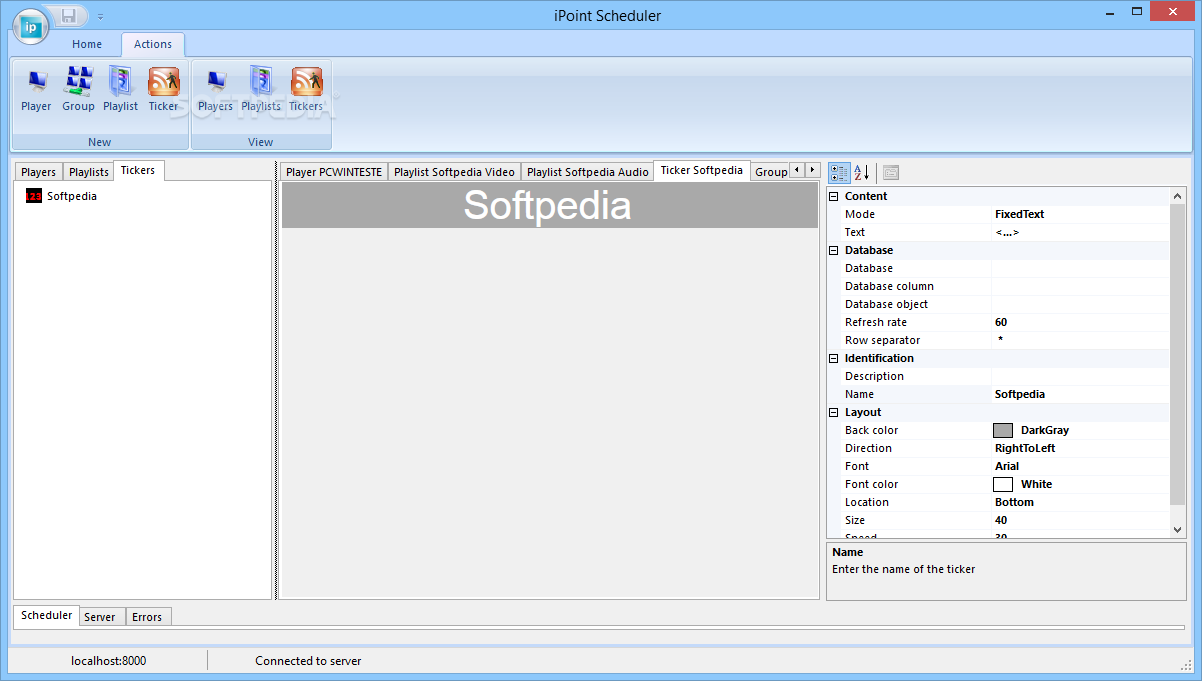Collapse the Content property category
Image resolution: width=1202 pixels, height=681 pixels.
click(834, 196)
